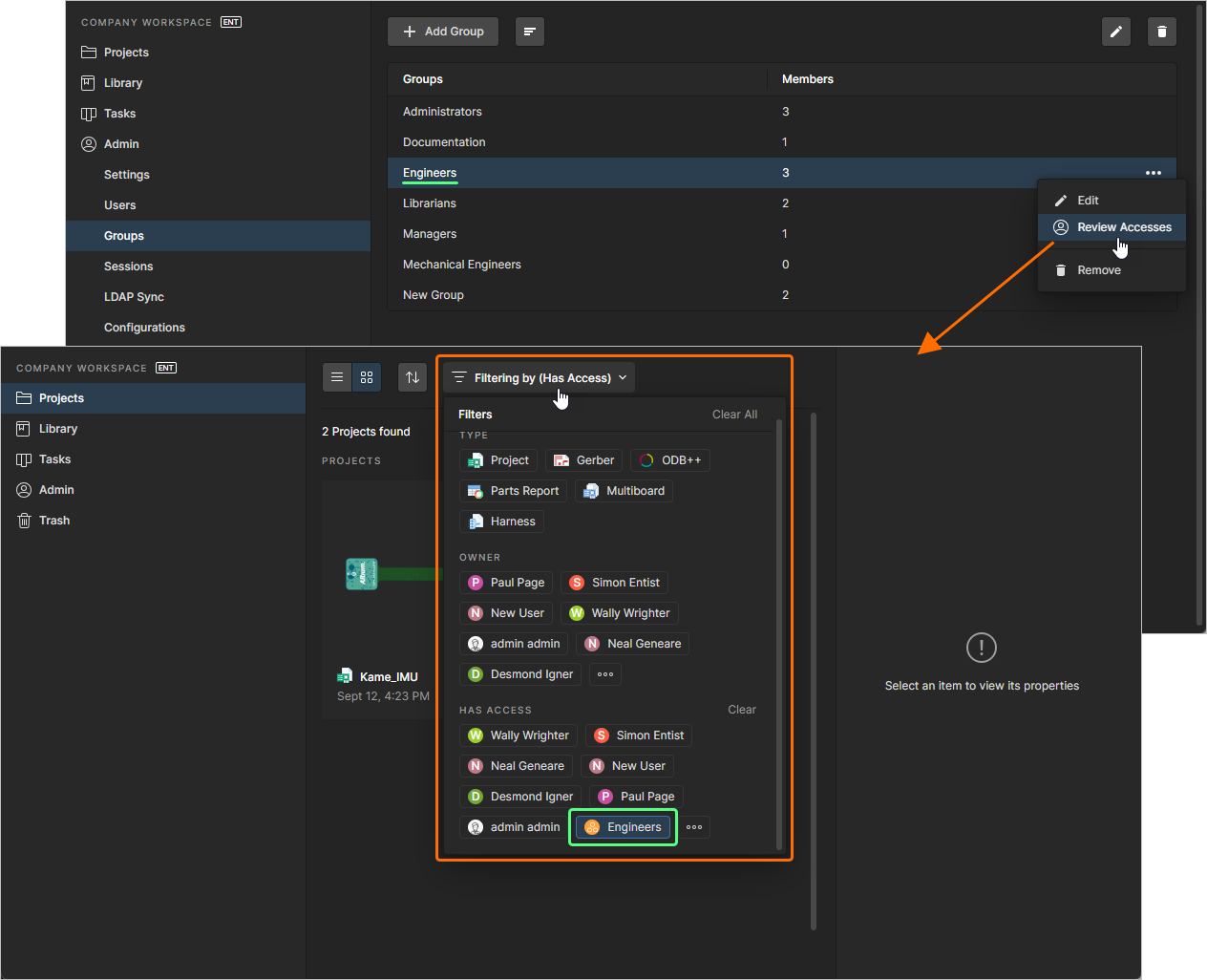Toggle the Project type filter
1207x980 pixels.
click(x=498, y=460)
